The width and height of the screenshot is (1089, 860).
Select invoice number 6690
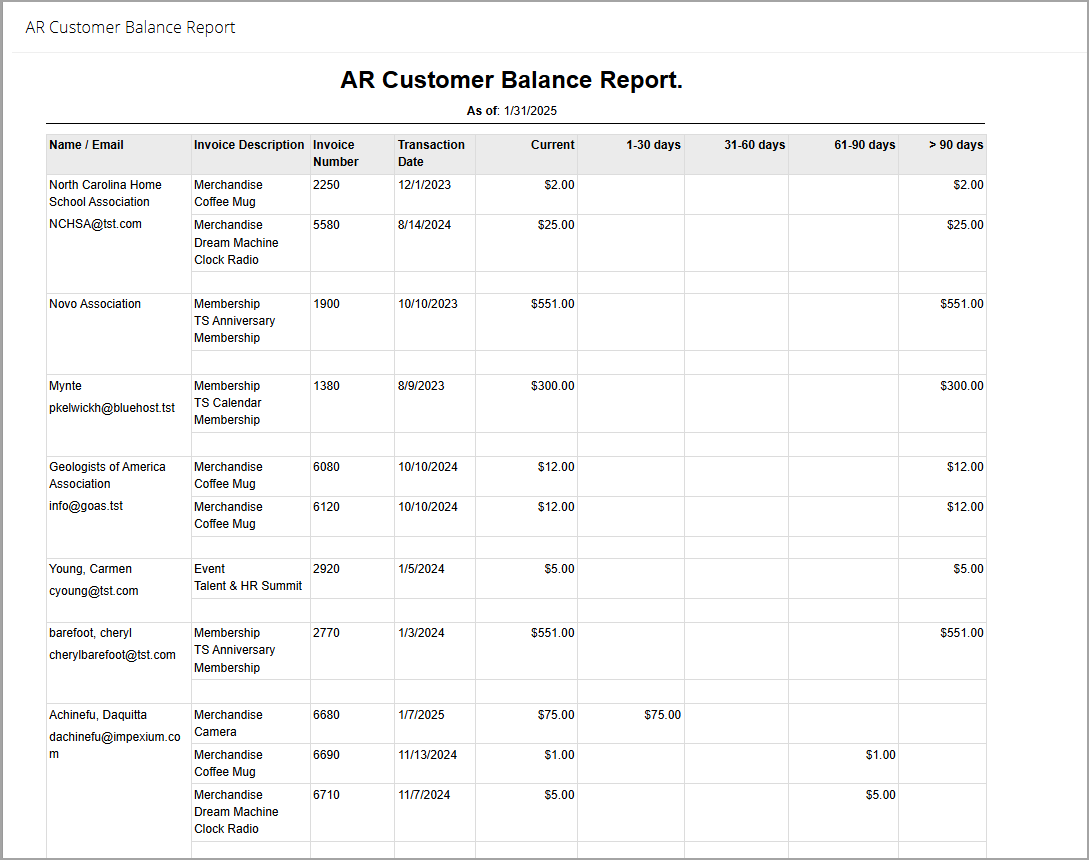[326, 754]
